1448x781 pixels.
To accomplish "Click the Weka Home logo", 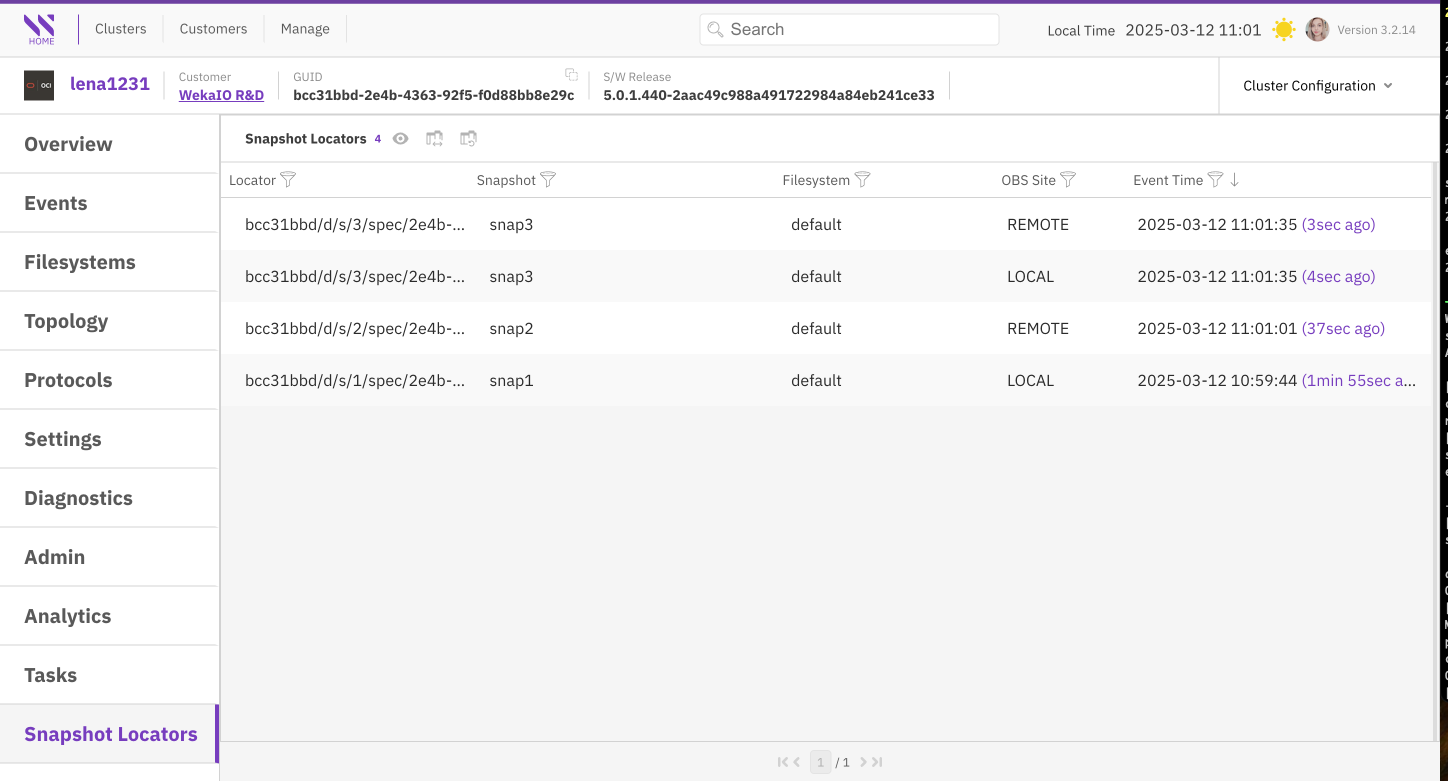I will pos(40,29).
